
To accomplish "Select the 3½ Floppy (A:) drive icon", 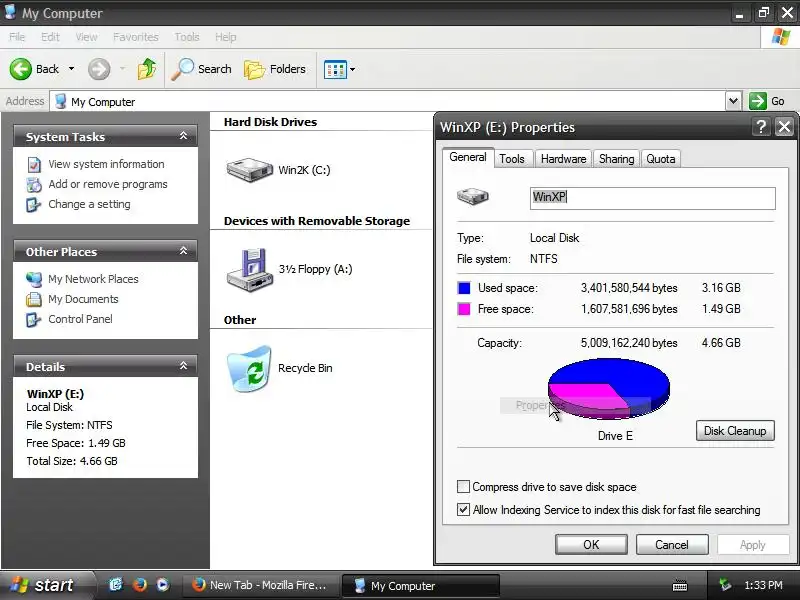I will [x=249, y=270].
